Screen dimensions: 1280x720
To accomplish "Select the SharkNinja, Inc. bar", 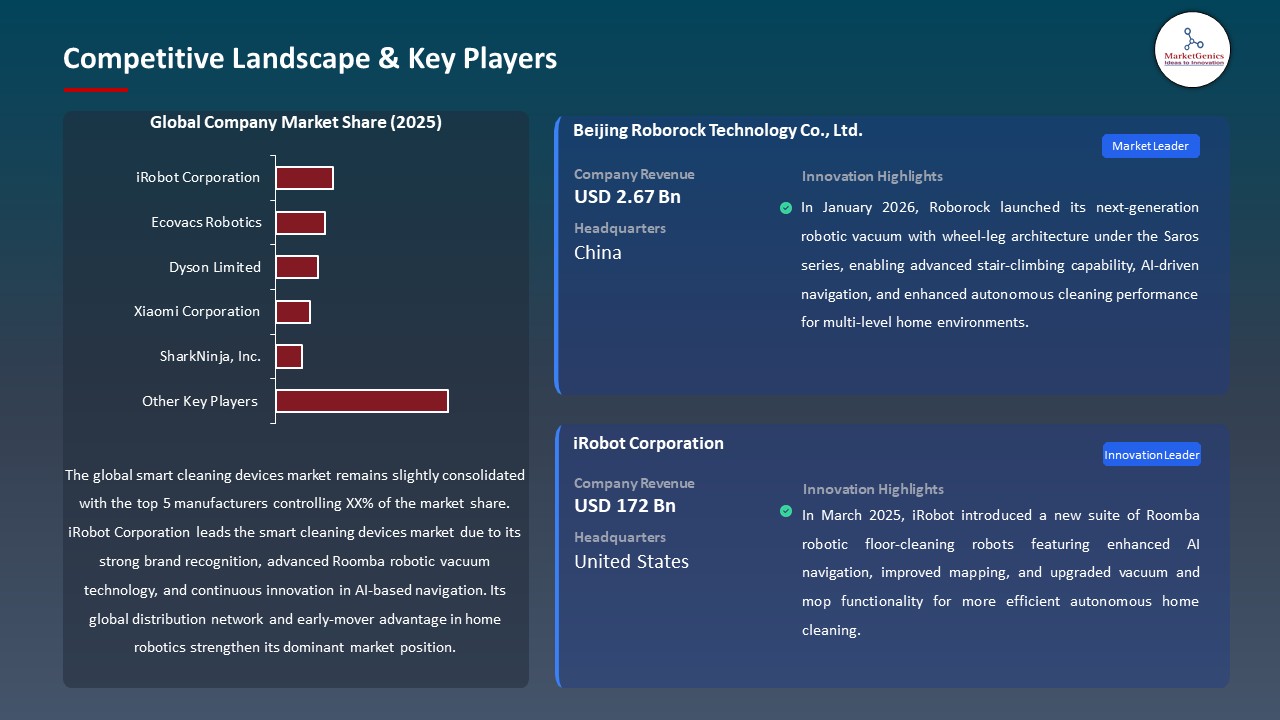I will (x=289, y=356).
